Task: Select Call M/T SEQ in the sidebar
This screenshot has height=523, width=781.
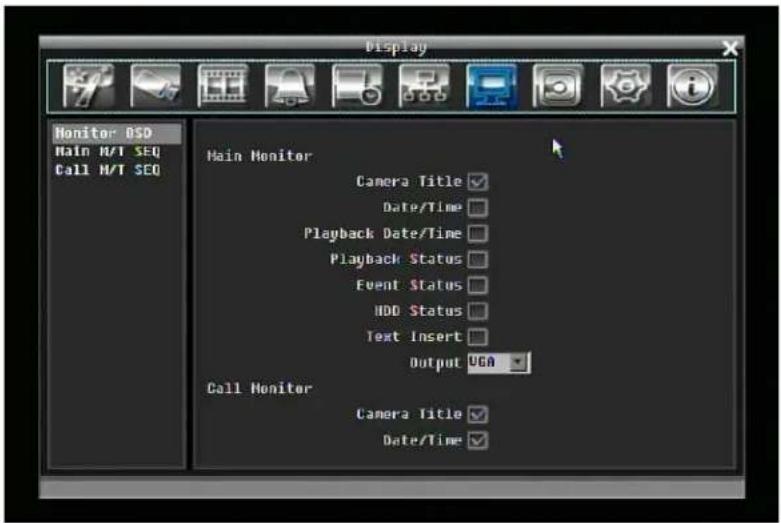Action: [x=108, y=170]
